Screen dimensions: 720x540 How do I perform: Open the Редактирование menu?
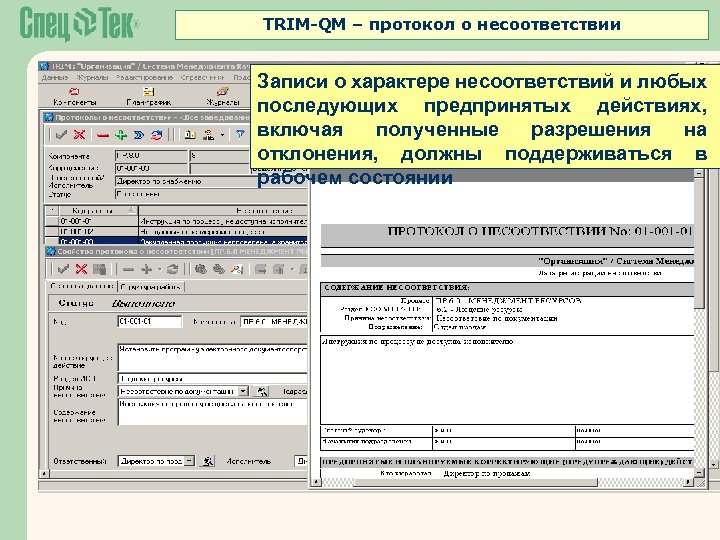pos(145,78)
